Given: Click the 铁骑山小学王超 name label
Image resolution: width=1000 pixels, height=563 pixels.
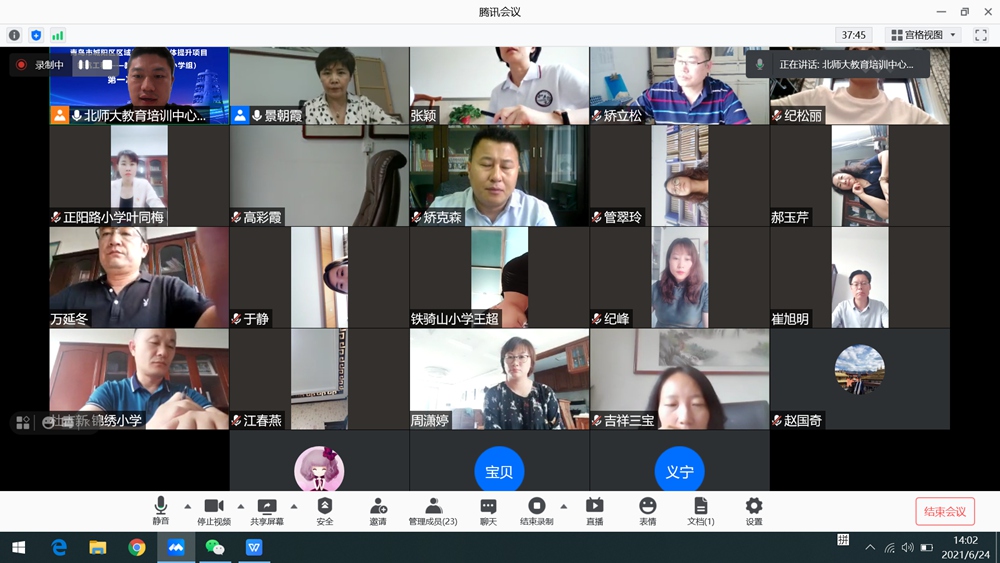Looking at the screenshot, I should (x=455, y=319).
